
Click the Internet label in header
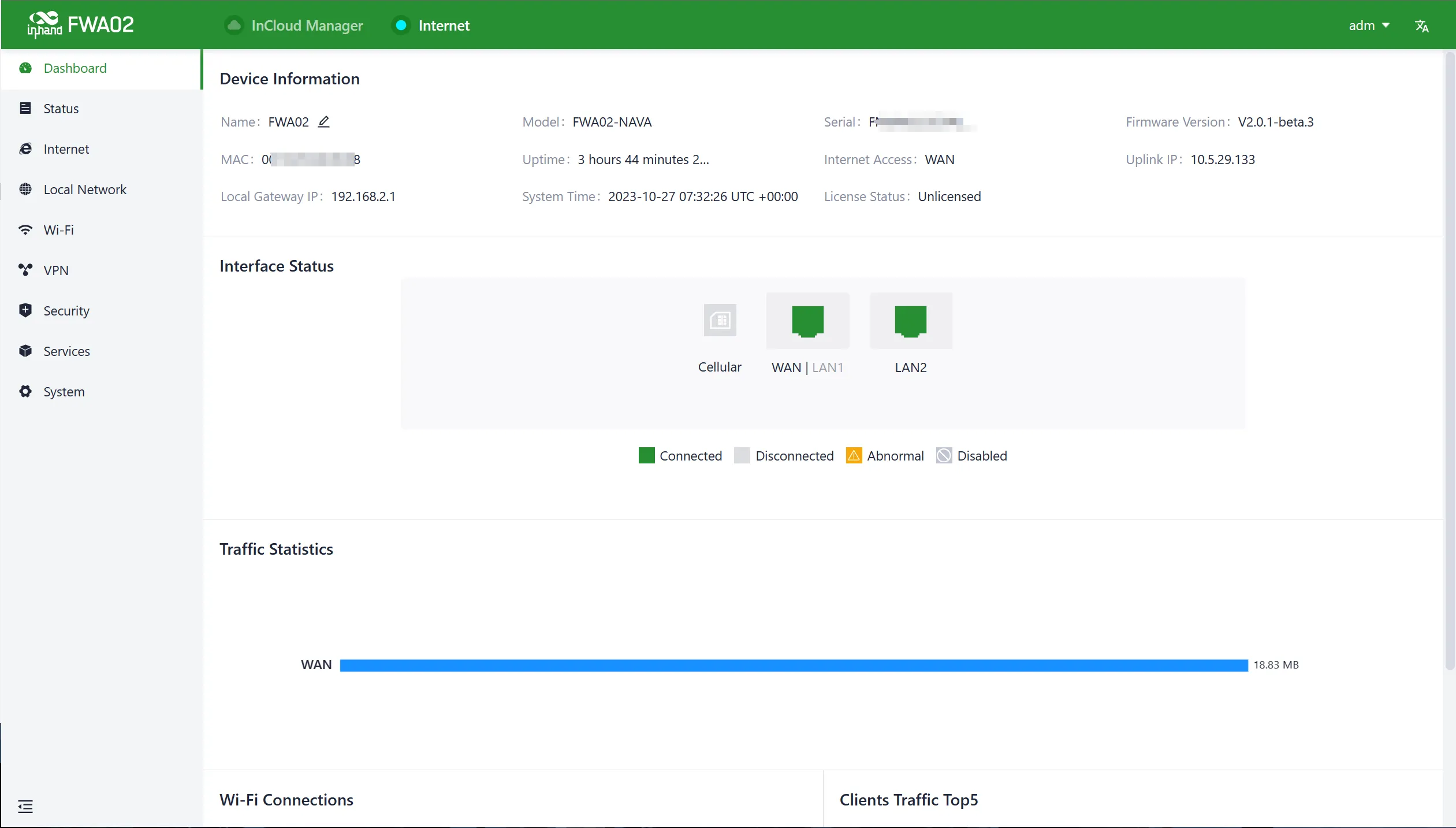point(444,25)
